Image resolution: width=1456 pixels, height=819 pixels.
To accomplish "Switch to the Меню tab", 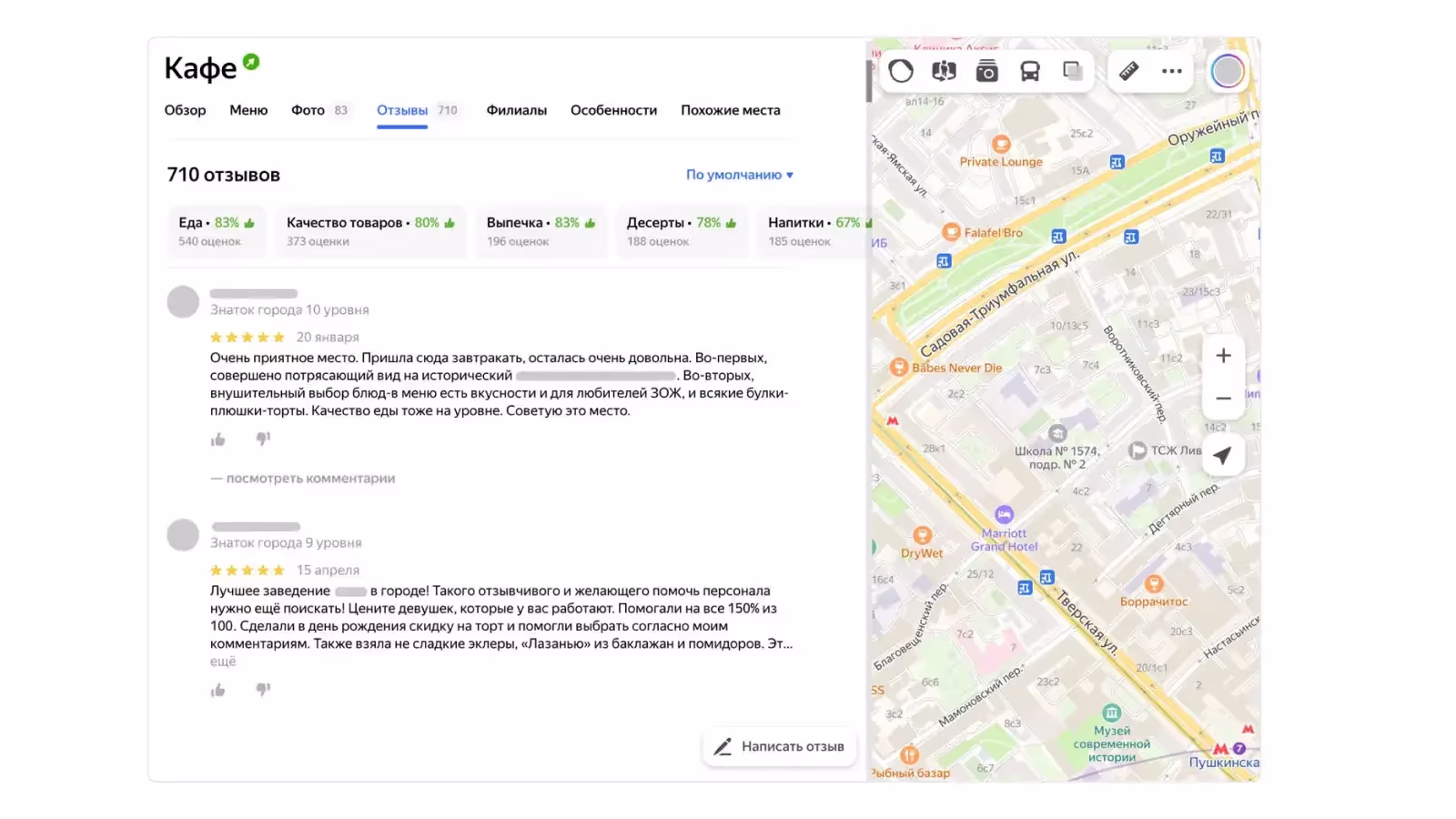I will click(x=248, y=110).
